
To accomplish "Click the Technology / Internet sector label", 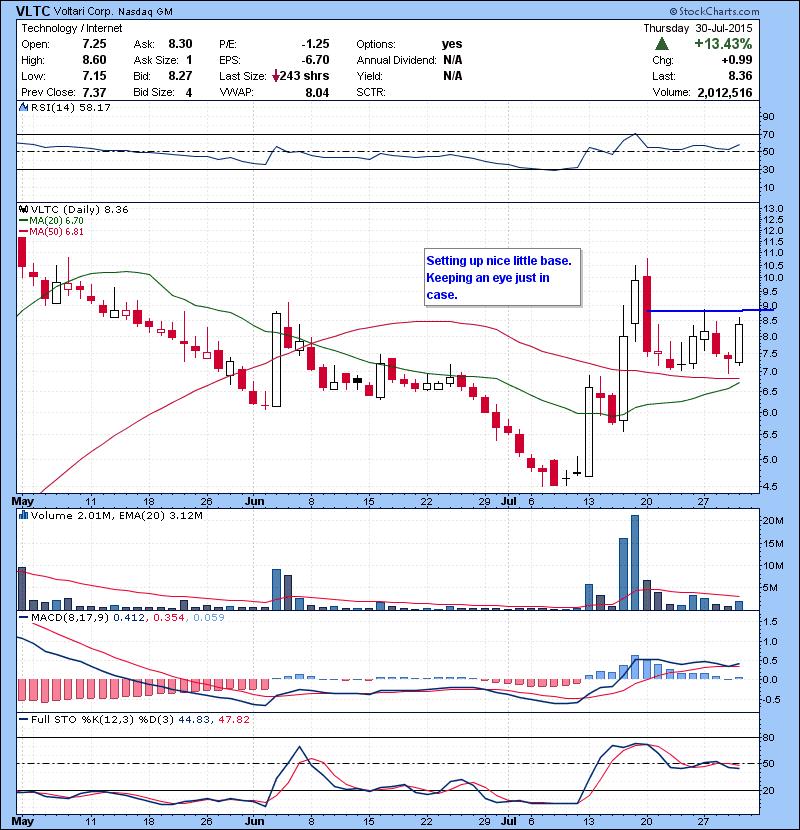I will [x=71, y=28].
